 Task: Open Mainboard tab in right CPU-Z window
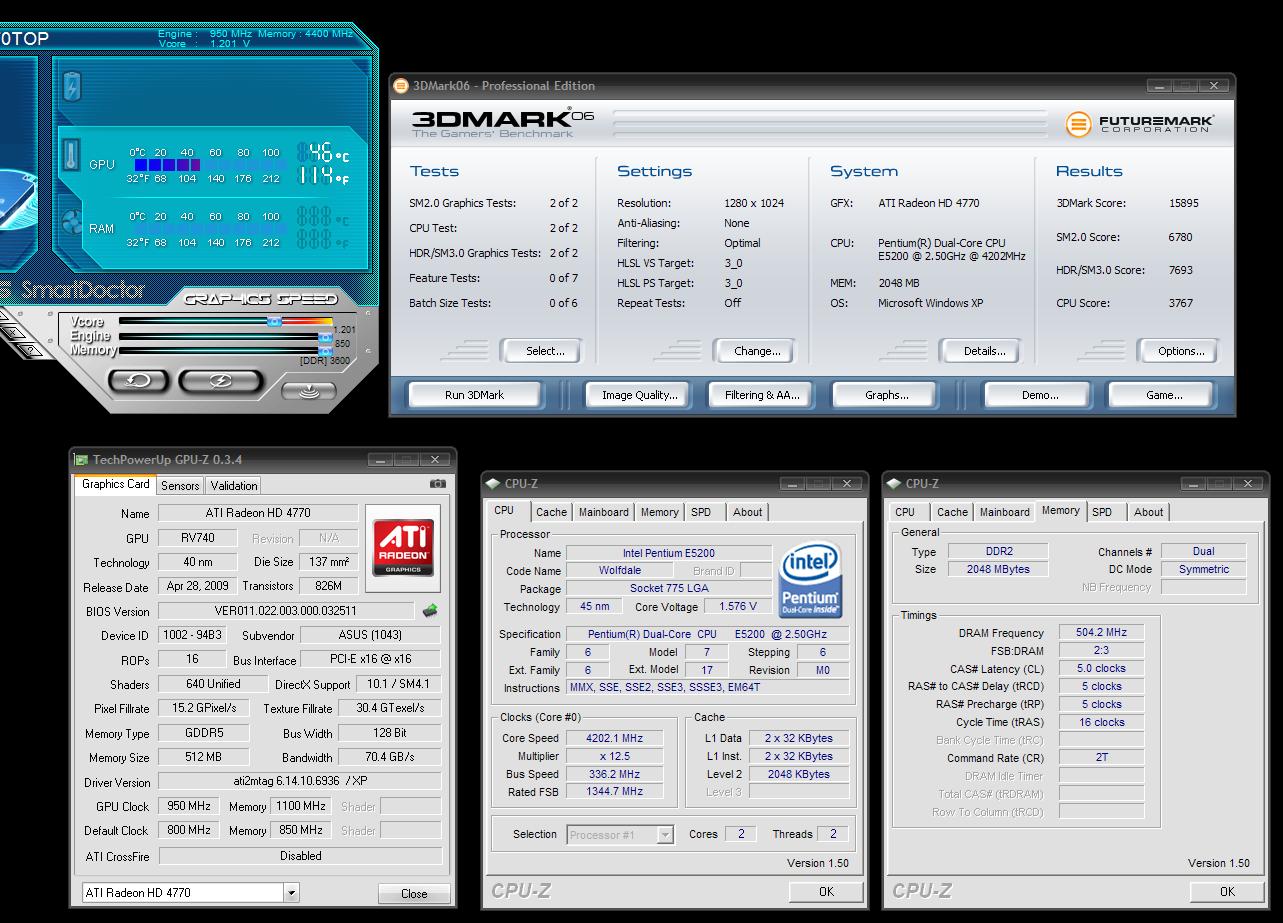pyautogui.click(x=1005, y=512)
